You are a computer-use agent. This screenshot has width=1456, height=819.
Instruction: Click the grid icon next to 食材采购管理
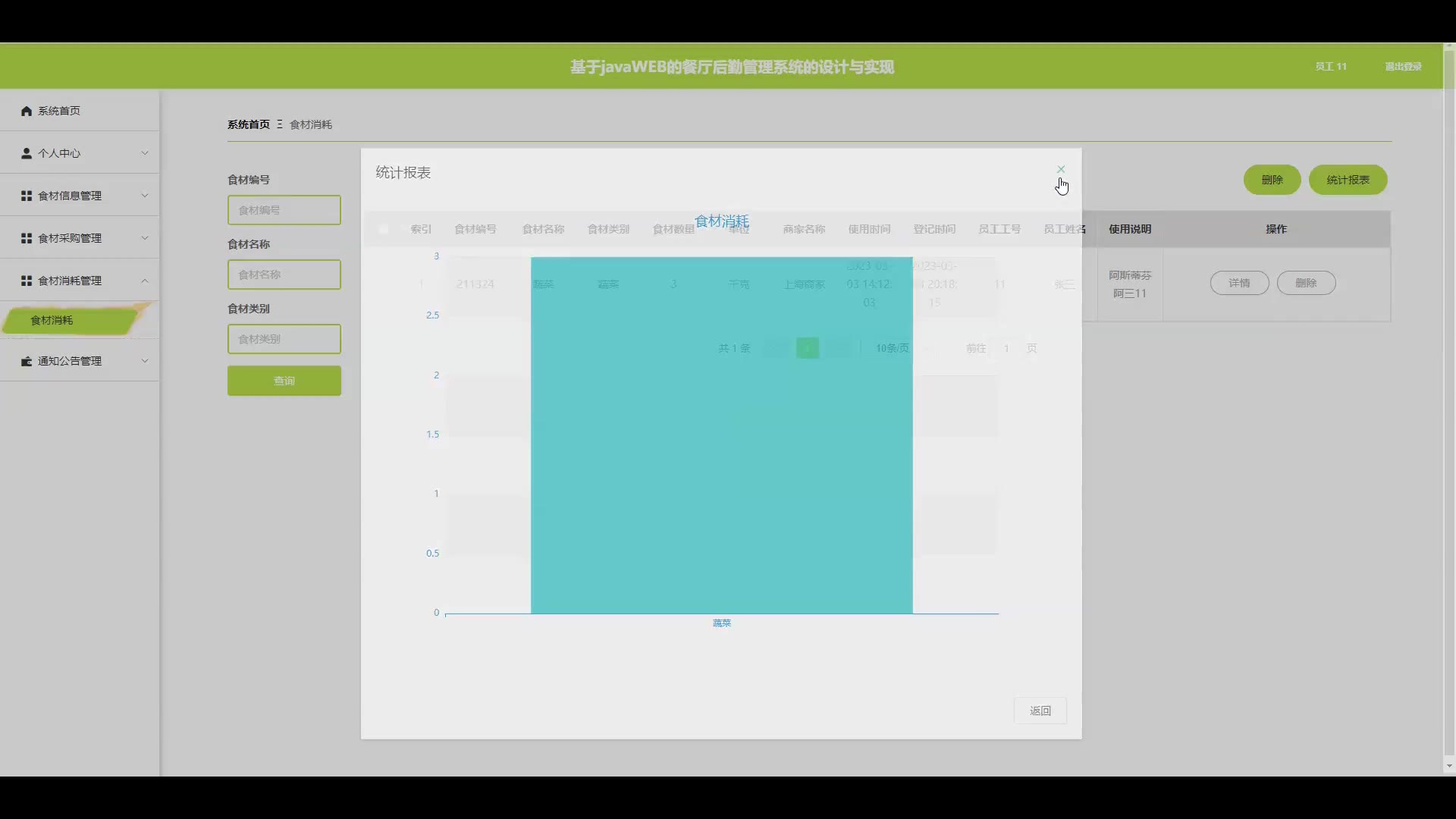coord(27,238)
